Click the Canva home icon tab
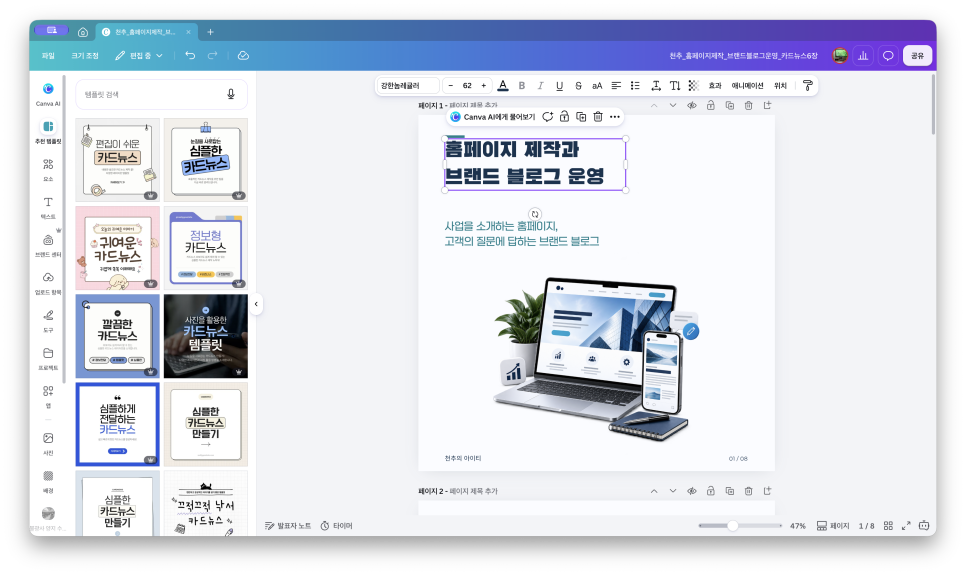This screenshot has height=575, width=966. (x=83, y=32)
